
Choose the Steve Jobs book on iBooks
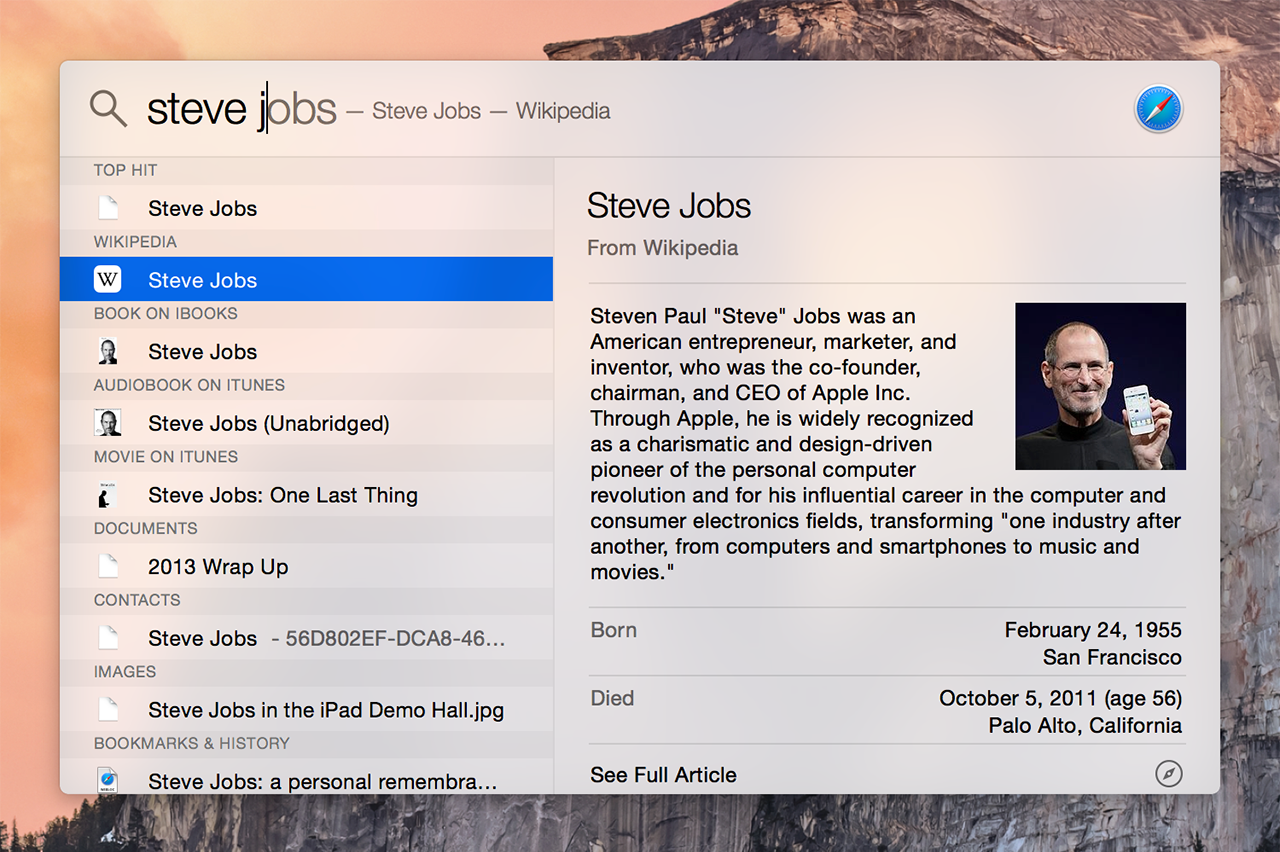click(x=306, y=351)
